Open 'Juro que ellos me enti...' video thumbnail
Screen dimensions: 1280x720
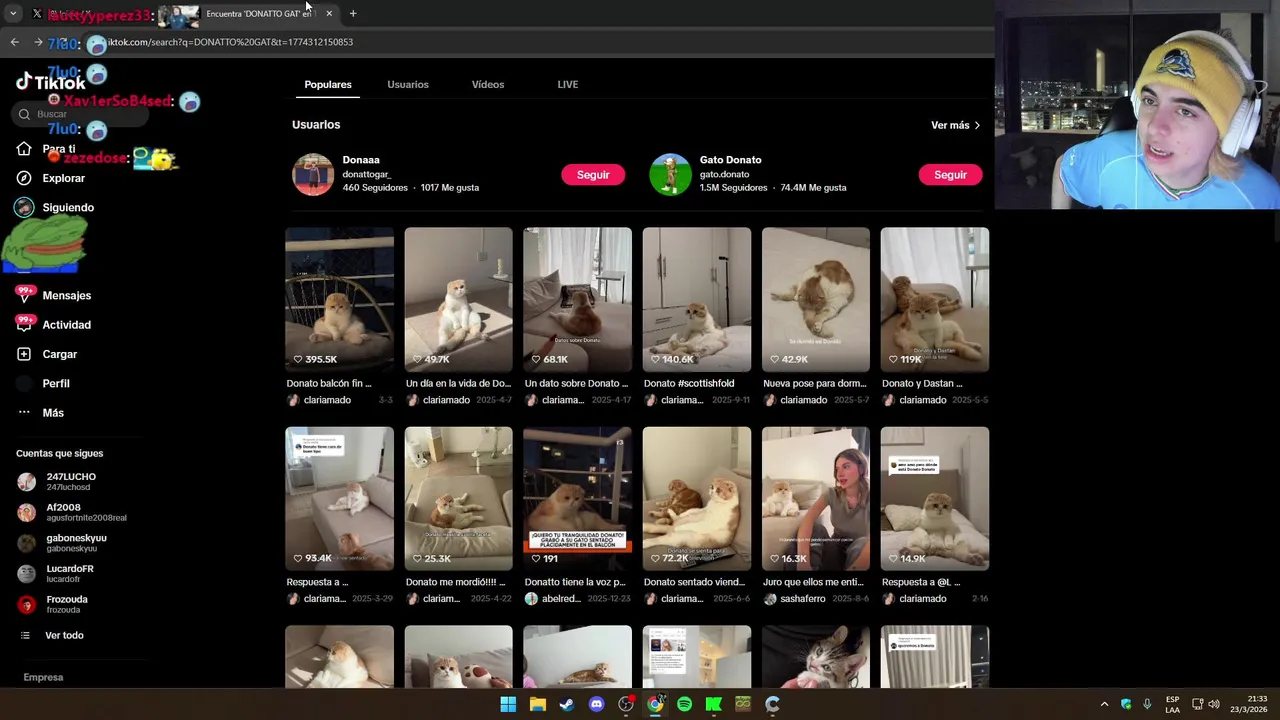tap(815, 499)
